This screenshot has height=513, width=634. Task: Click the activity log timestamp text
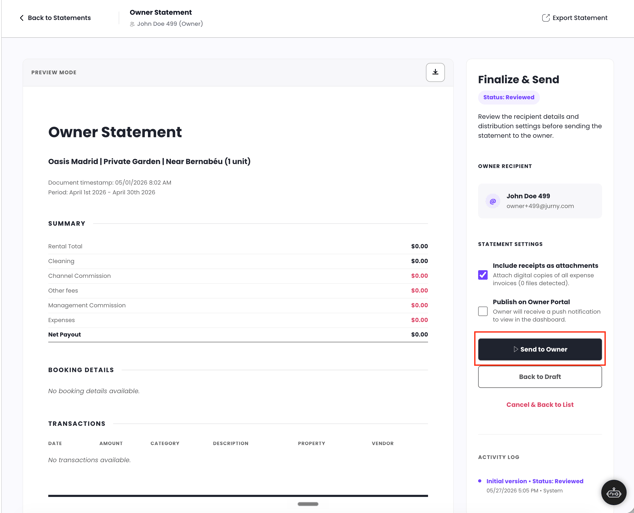pos(524,491)
